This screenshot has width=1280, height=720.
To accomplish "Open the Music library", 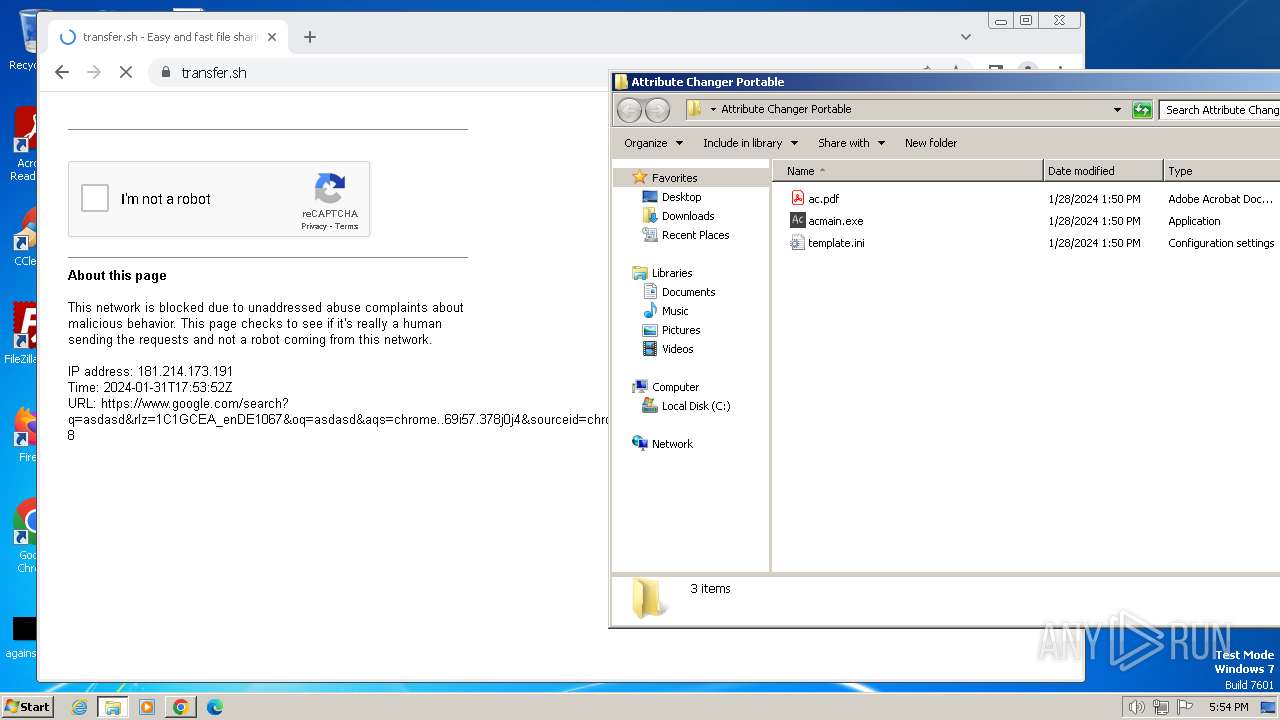I will pos(675,311).
